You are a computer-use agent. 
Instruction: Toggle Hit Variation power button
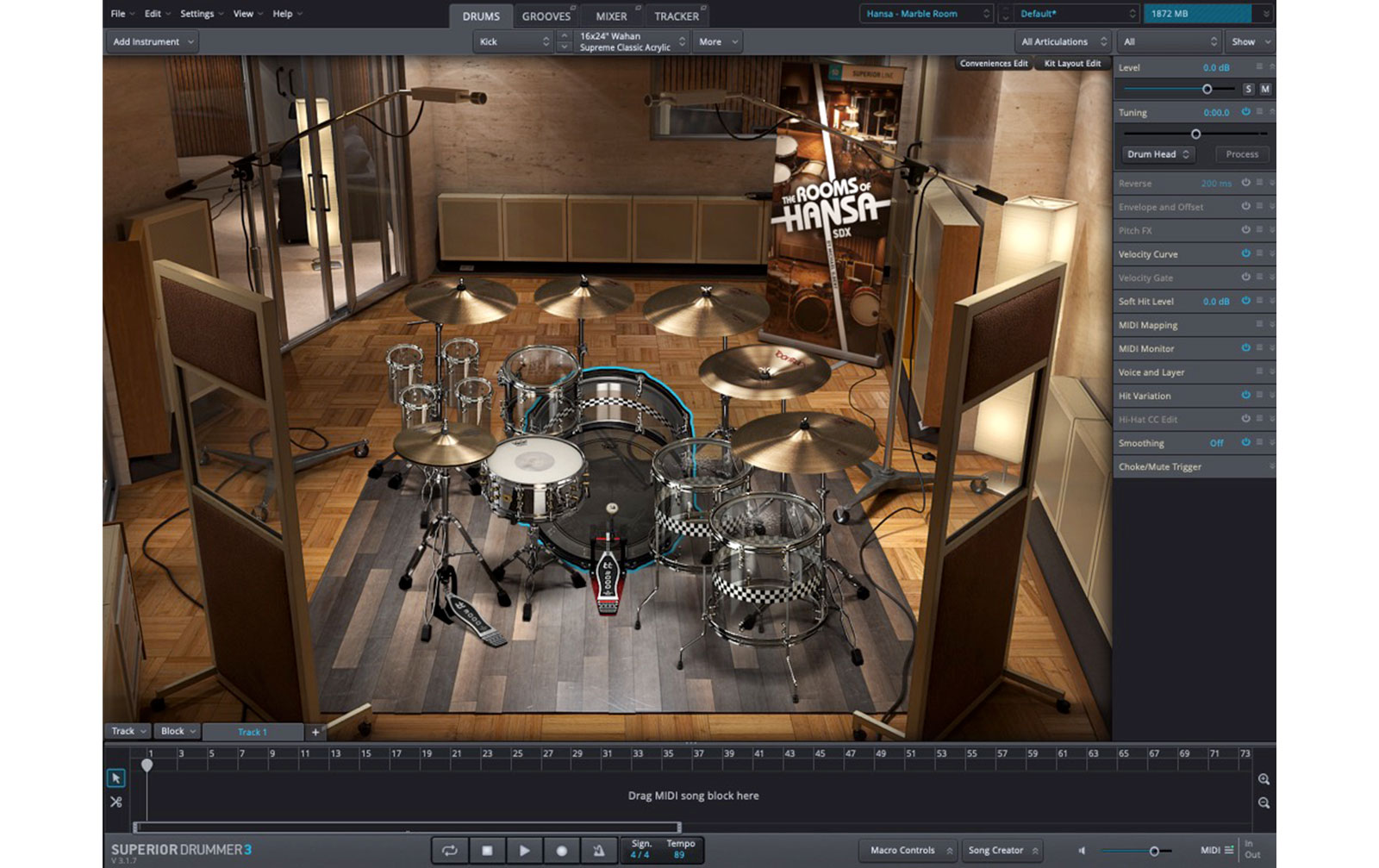[1245, 396]
